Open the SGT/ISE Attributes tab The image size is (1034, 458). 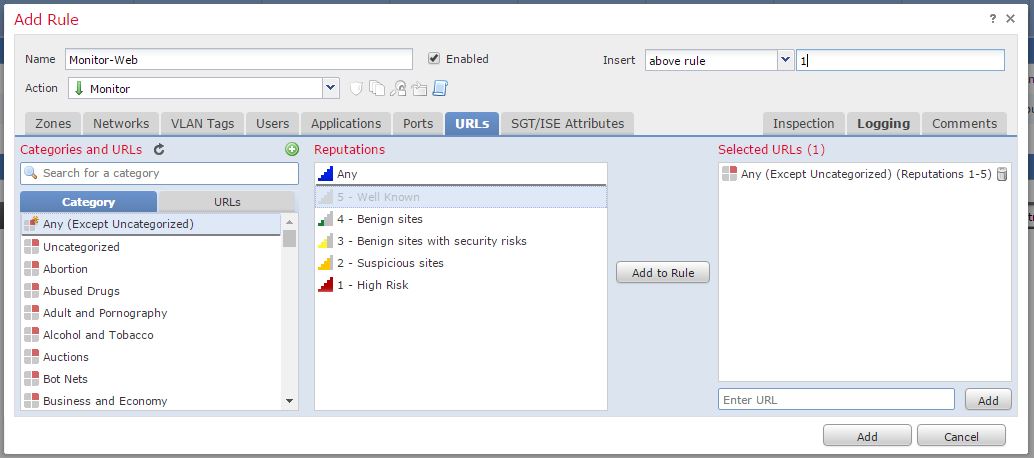pyautogui.click(x=567, y=124)
